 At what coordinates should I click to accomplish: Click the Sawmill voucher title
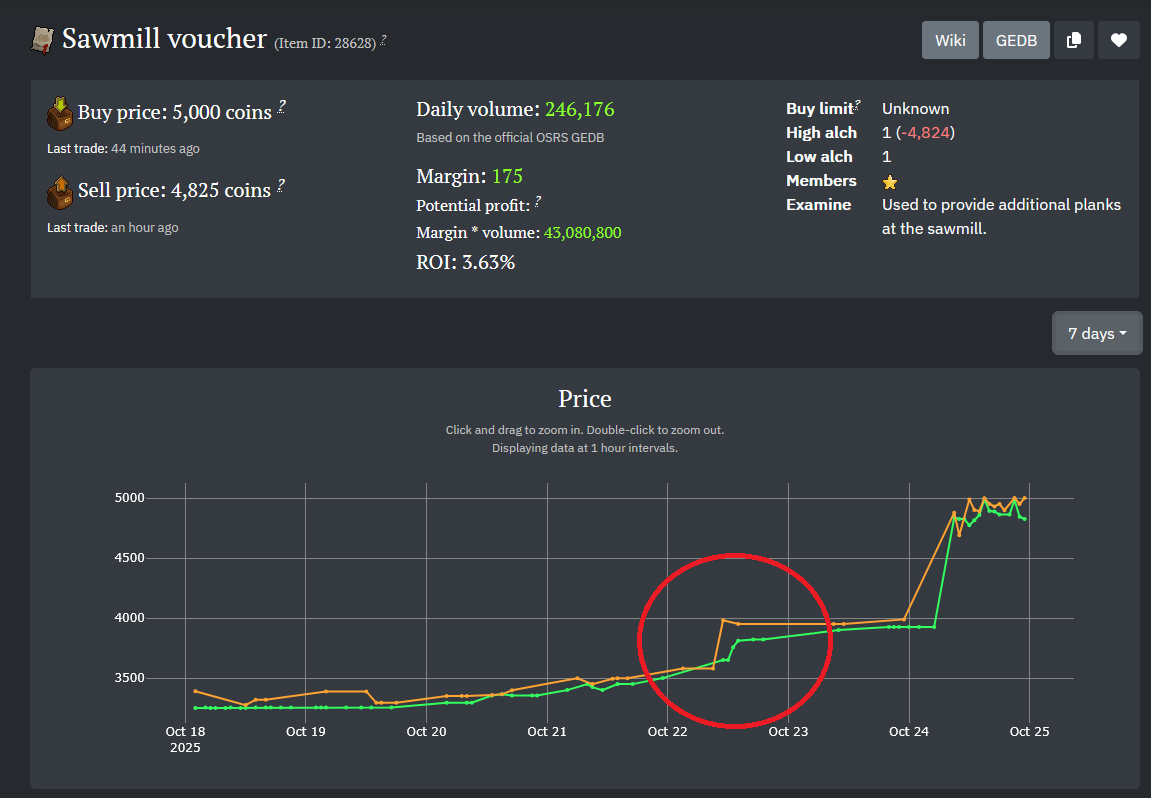pyautogui.click(x=164, y=39)
